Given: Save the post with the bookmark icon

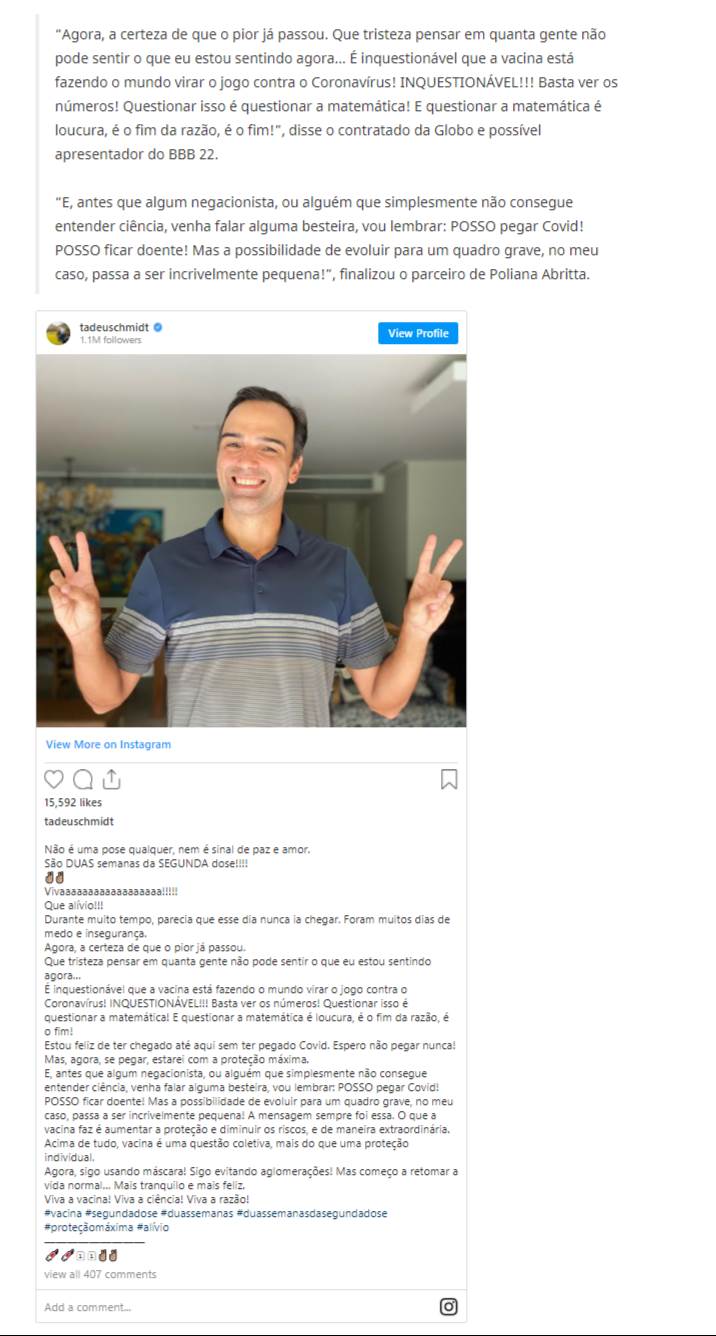Looking at the screenshot, I should point(449,779).
